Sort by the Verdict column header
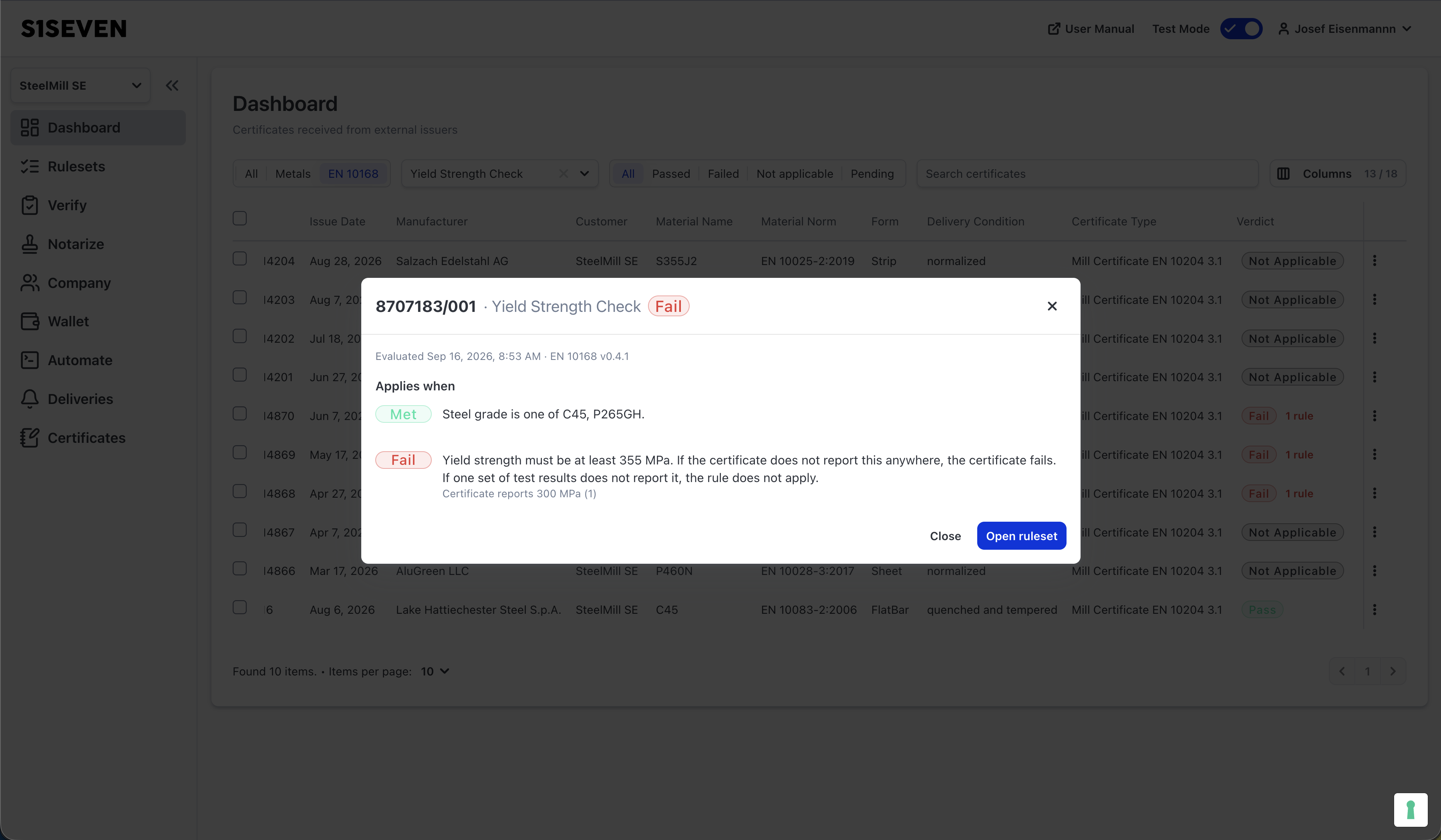Image resolution: width=1441 pixels, height=840 pixels. click(1255, 221)
